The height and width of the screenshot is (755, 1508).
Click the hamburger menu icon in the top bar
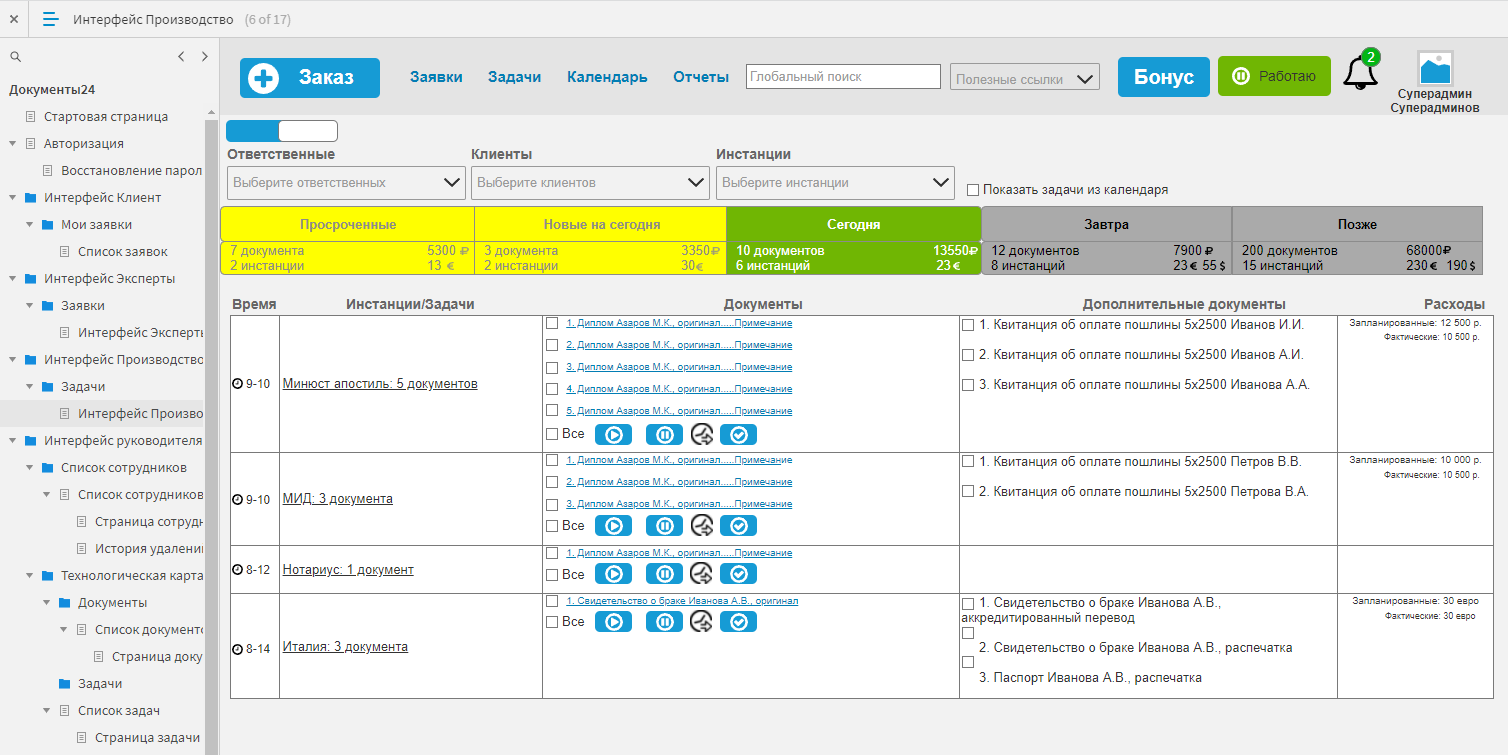click(x=51, y=19)
